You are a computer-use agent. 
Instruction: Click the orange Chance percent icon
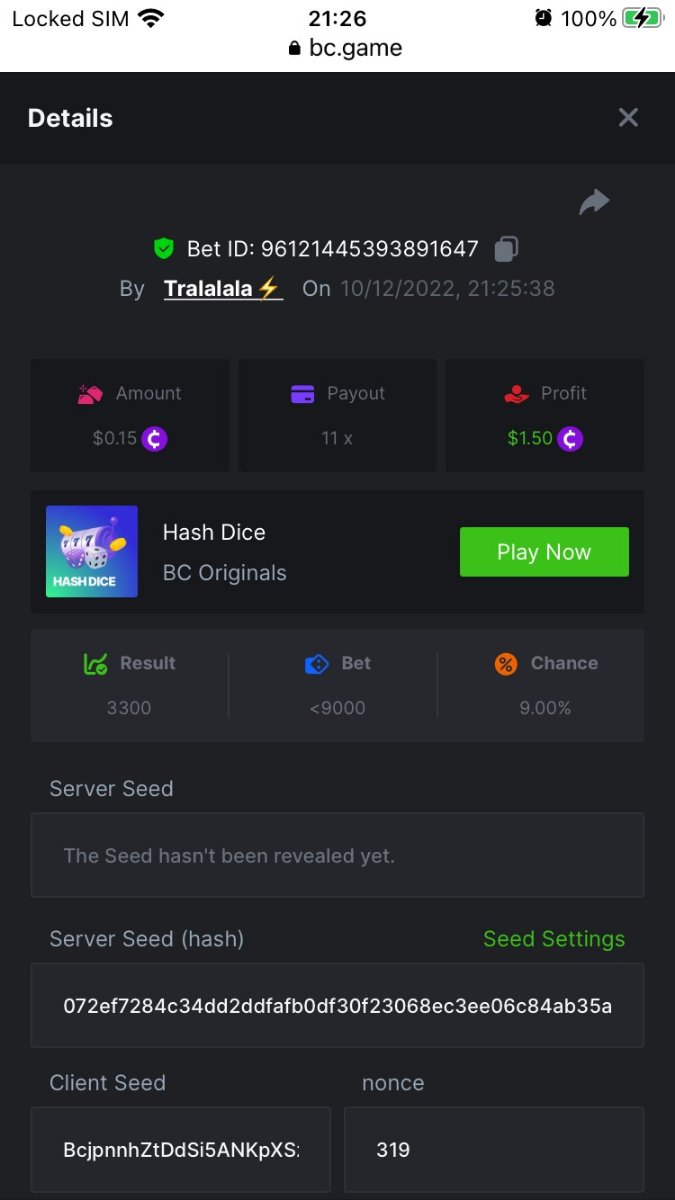506,663
